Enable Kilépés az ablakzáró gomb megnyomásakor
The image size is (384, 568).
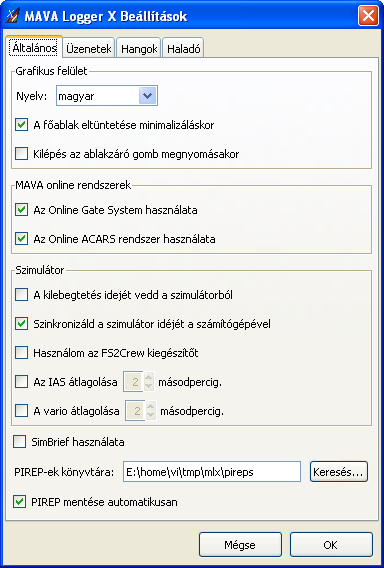[x=21, y=154]
